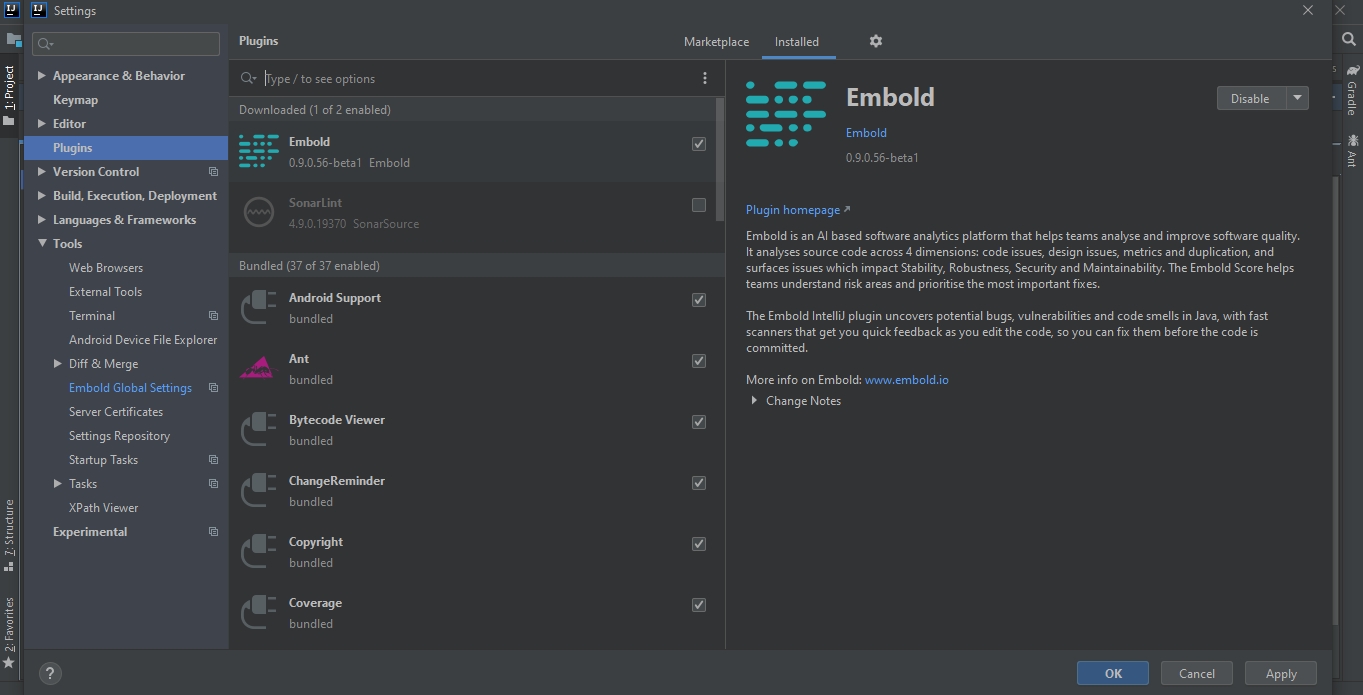Click the IDE search everywhere magnifier
The height and width of the screenshot is (695, 1363).
tap(1349, 39)
